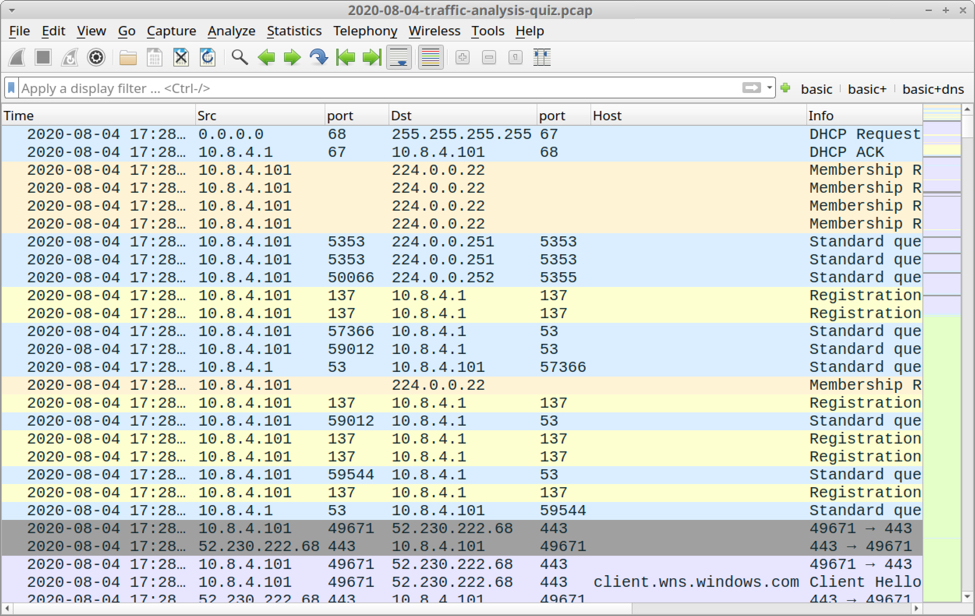This screenshot has width=975, height=616.
Task: Open the window menu arrow in title bar
Action: [x=11, y=10]
